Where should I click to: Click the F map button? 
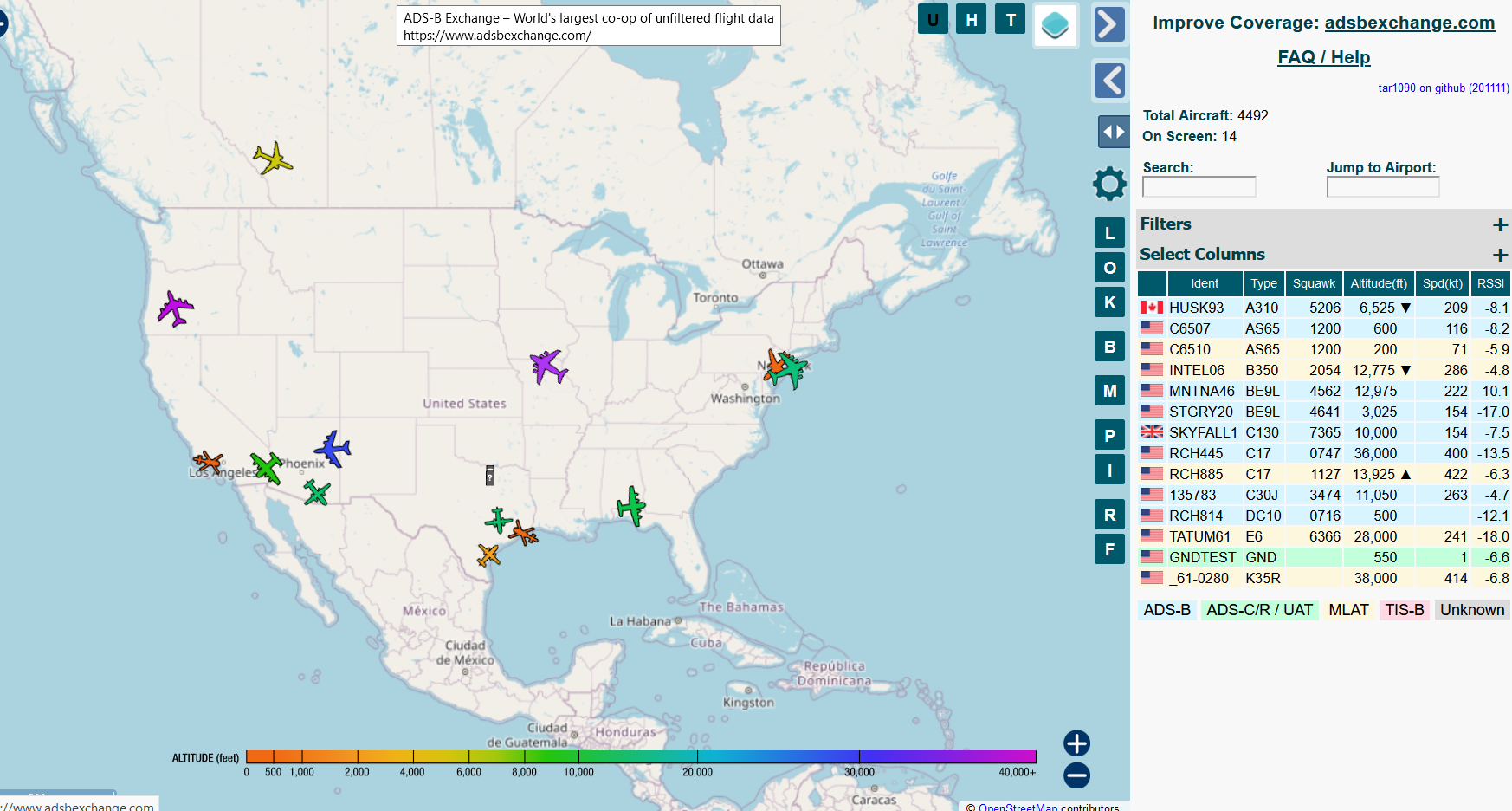1110,548
